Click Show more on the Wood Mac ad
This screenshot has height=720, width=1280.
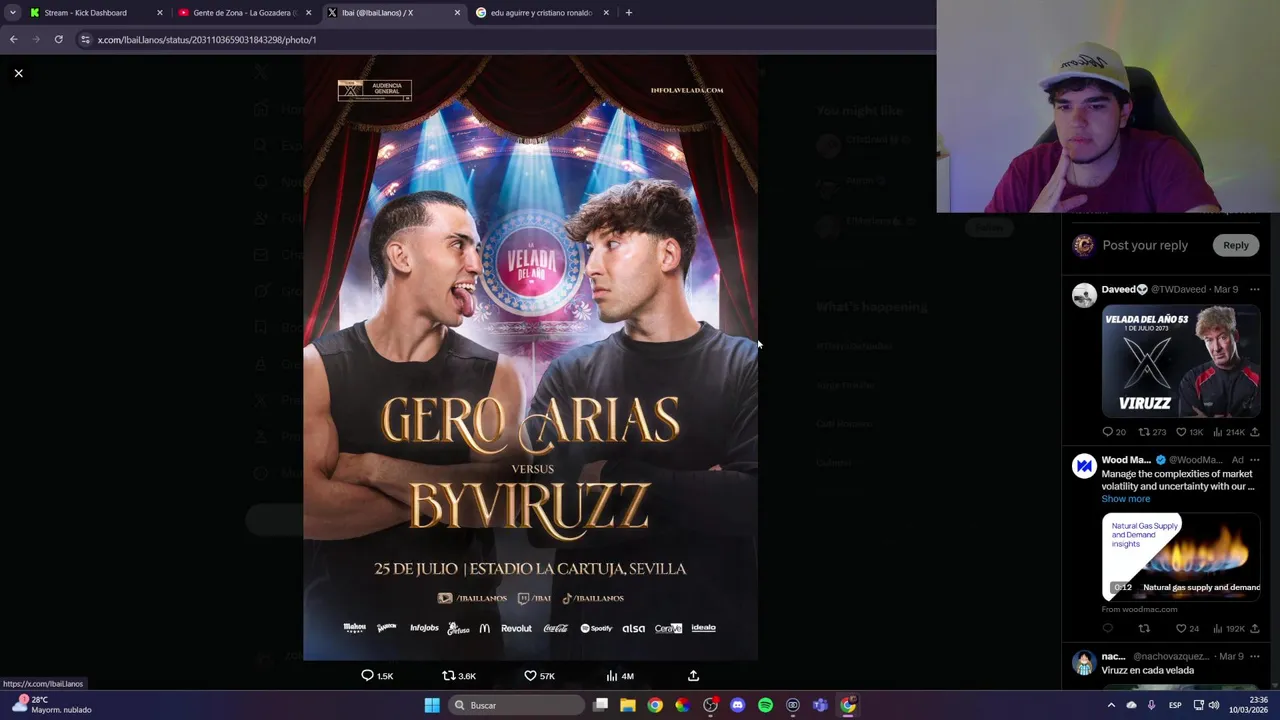point(1126,499)
